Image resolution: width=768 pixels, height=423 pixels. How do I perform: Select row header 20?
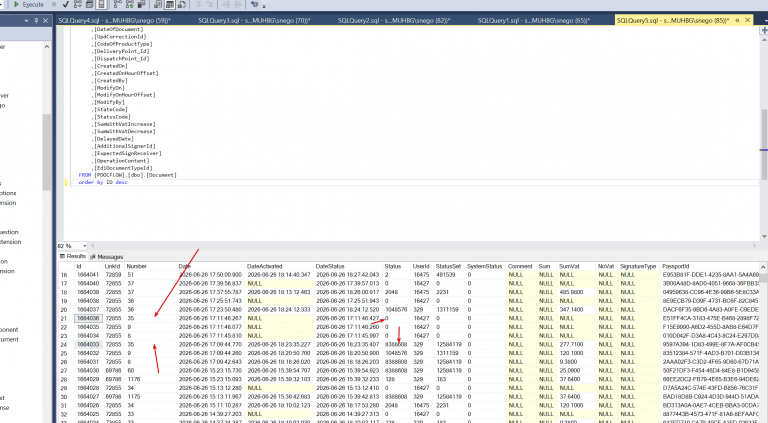tap(64, 309)
